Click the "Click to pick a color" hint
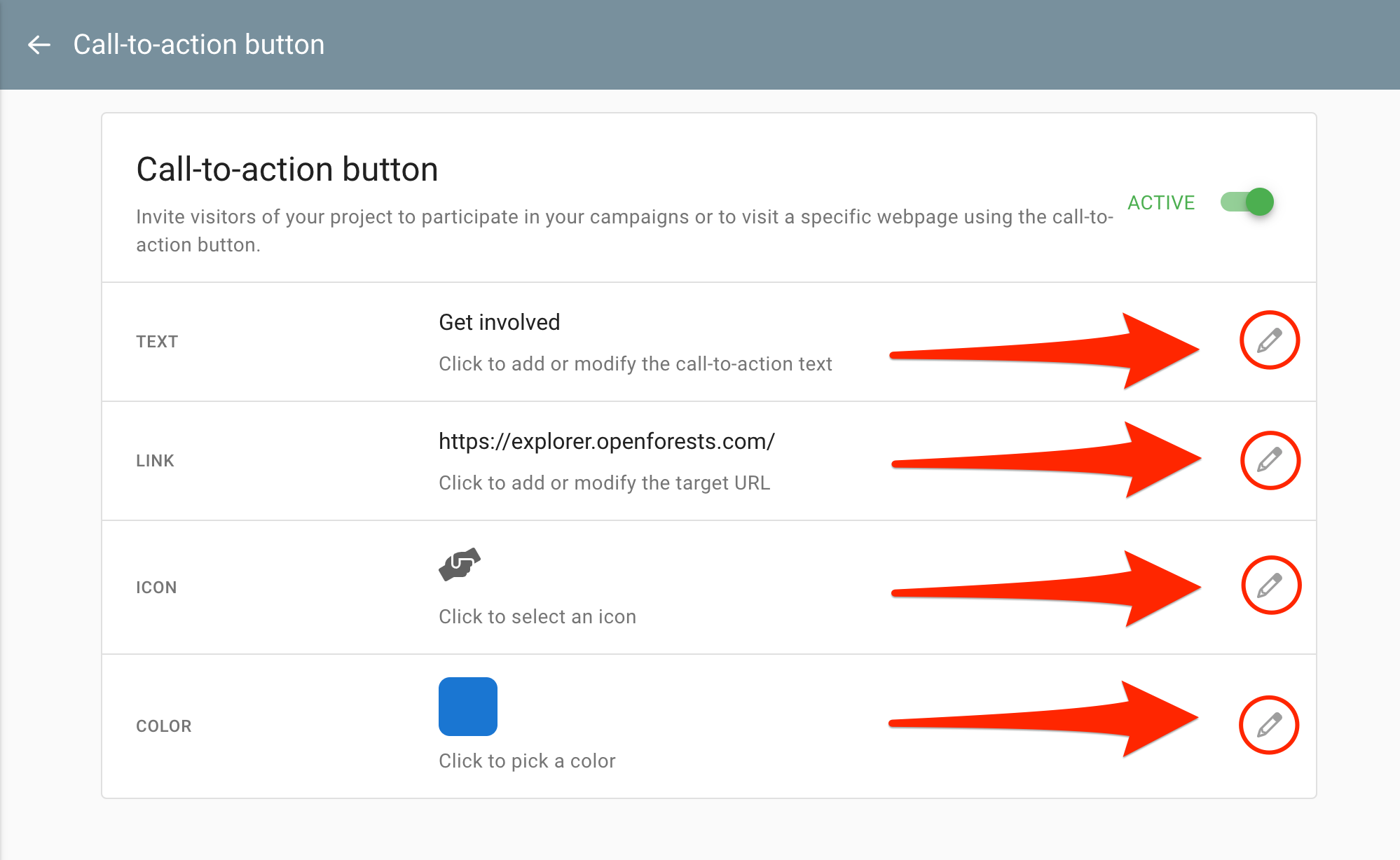Screen dimensions: 1400x860 [x=527, y=761]
